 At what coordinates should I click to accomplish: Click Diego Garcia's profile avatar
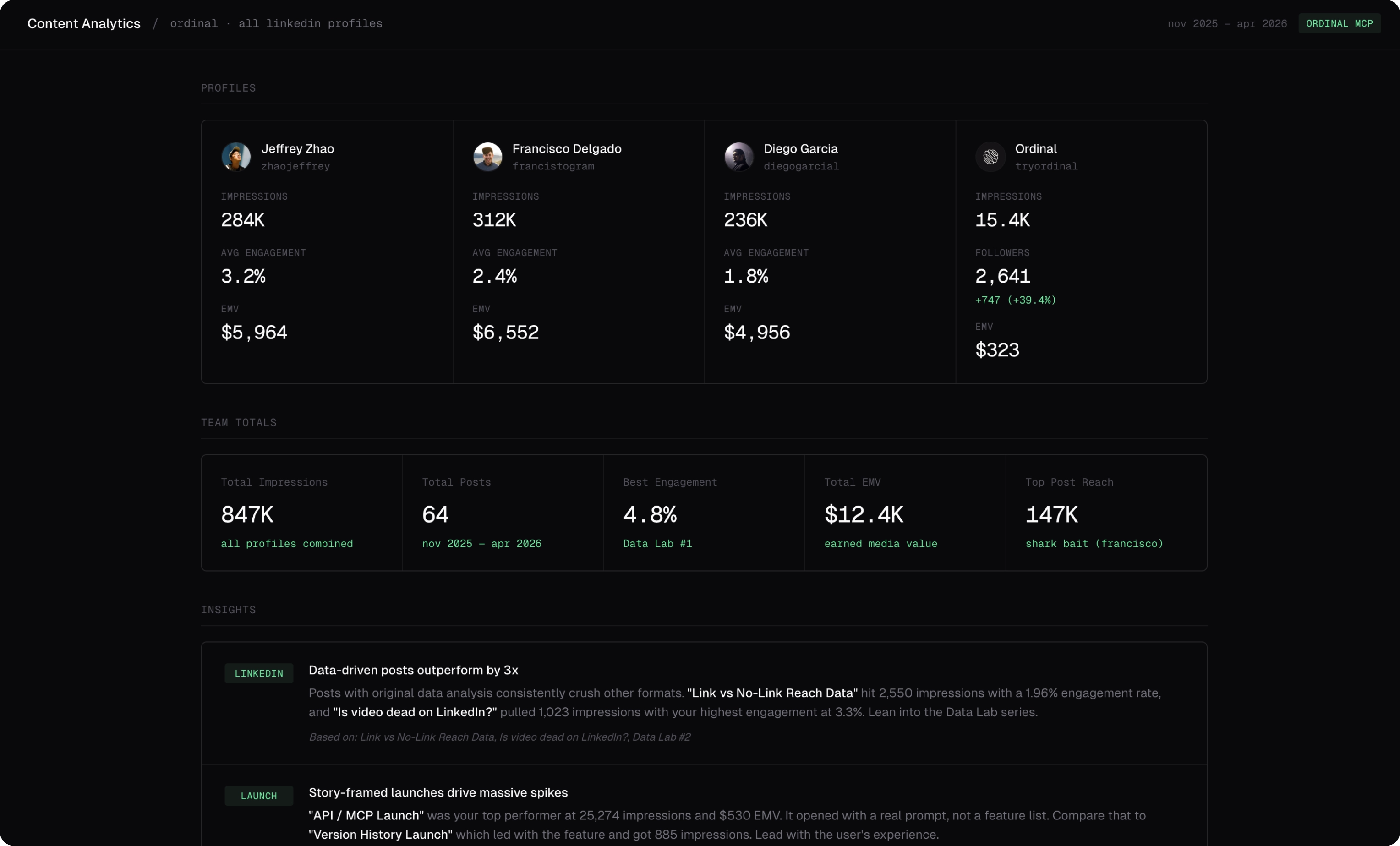tap(738, 157)
